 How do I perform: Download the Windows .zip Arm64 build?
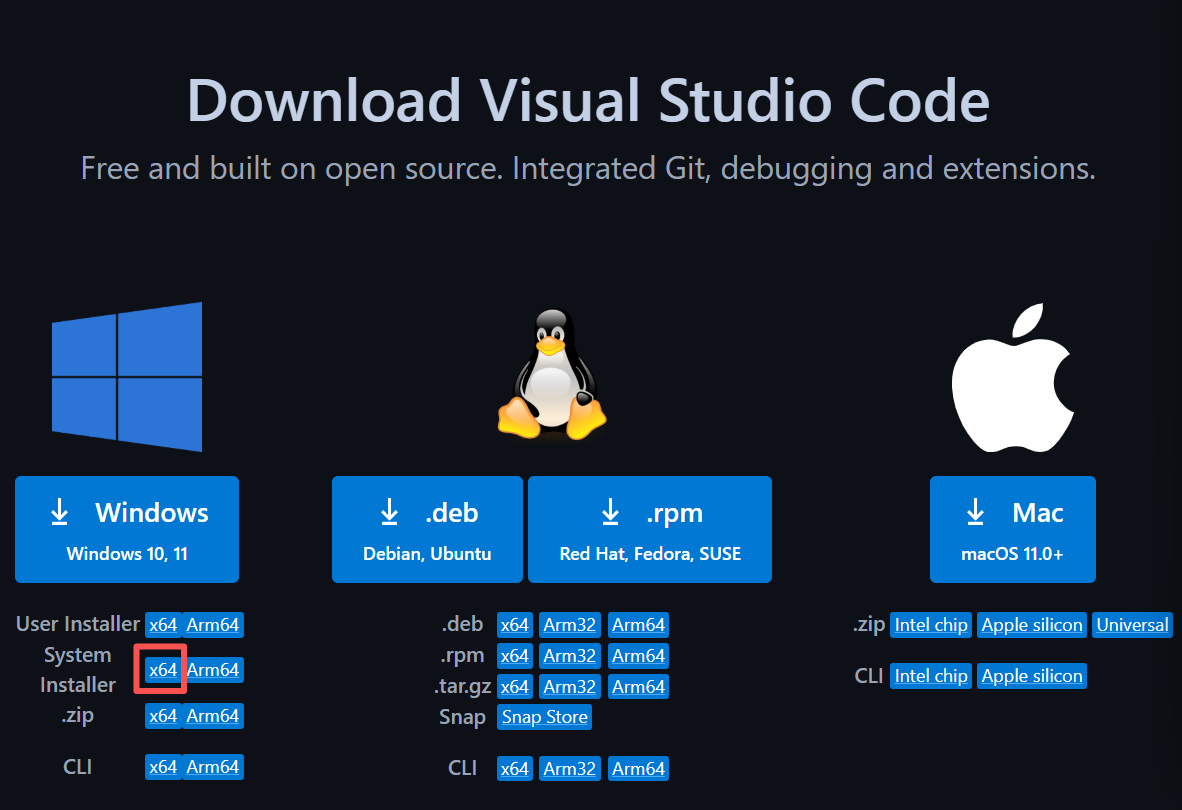point(213,716)
